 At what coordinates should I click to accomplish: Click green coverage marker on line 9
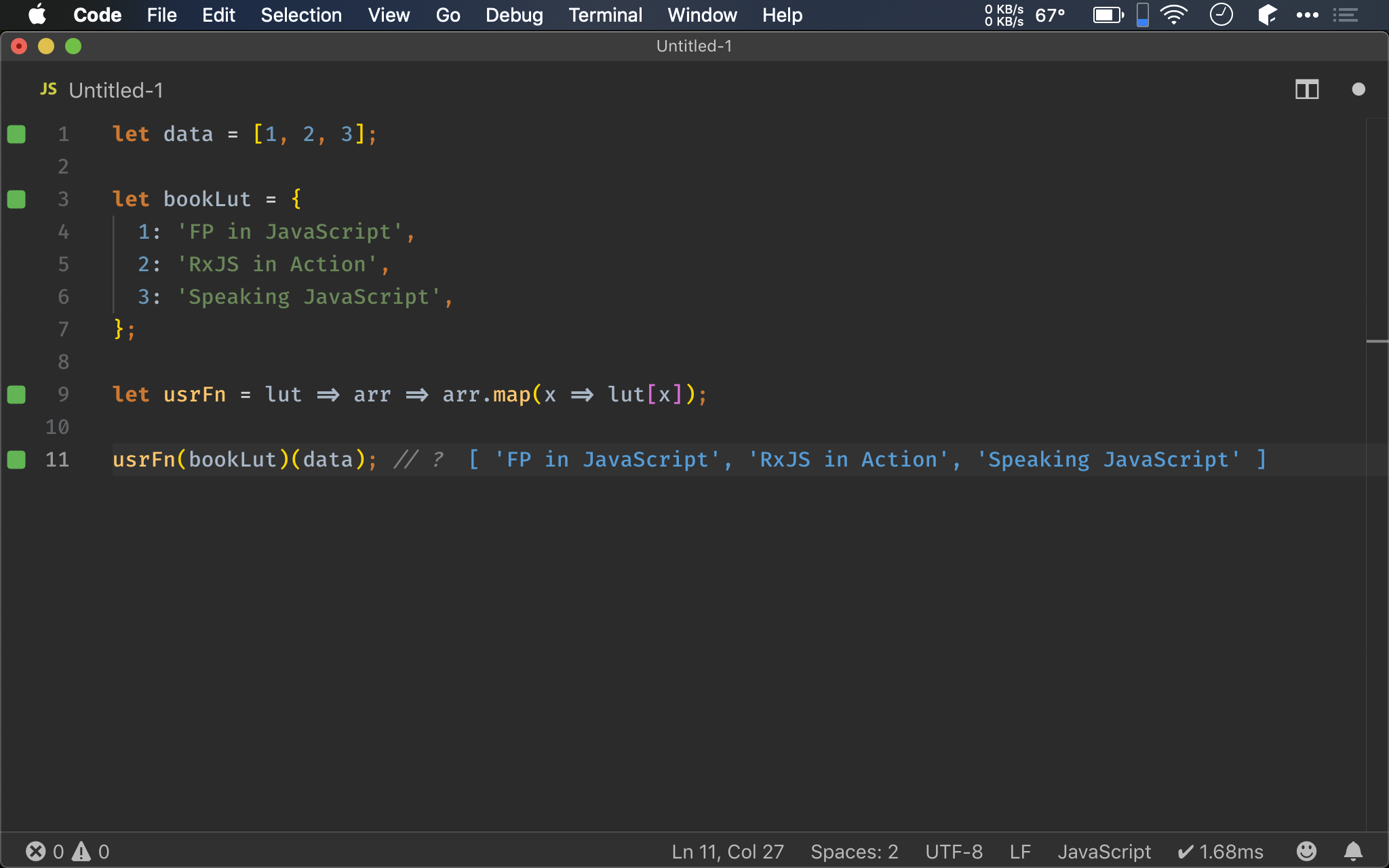[16, 395]
